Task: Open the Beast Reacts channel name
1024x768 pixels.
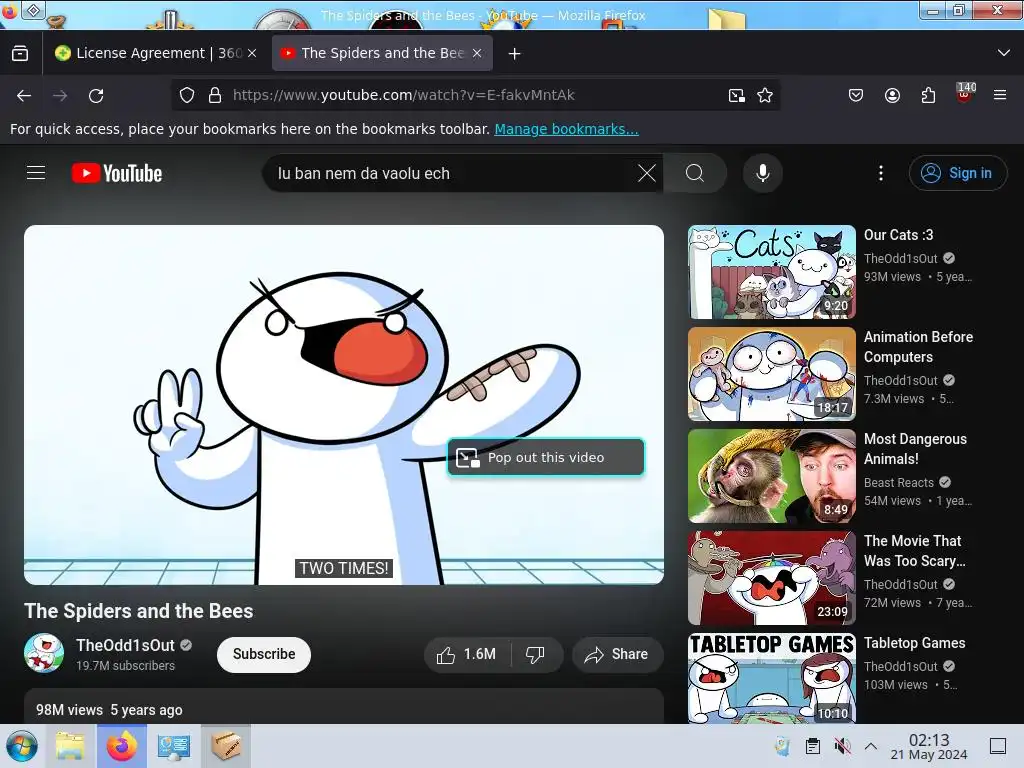Action: 899,483
